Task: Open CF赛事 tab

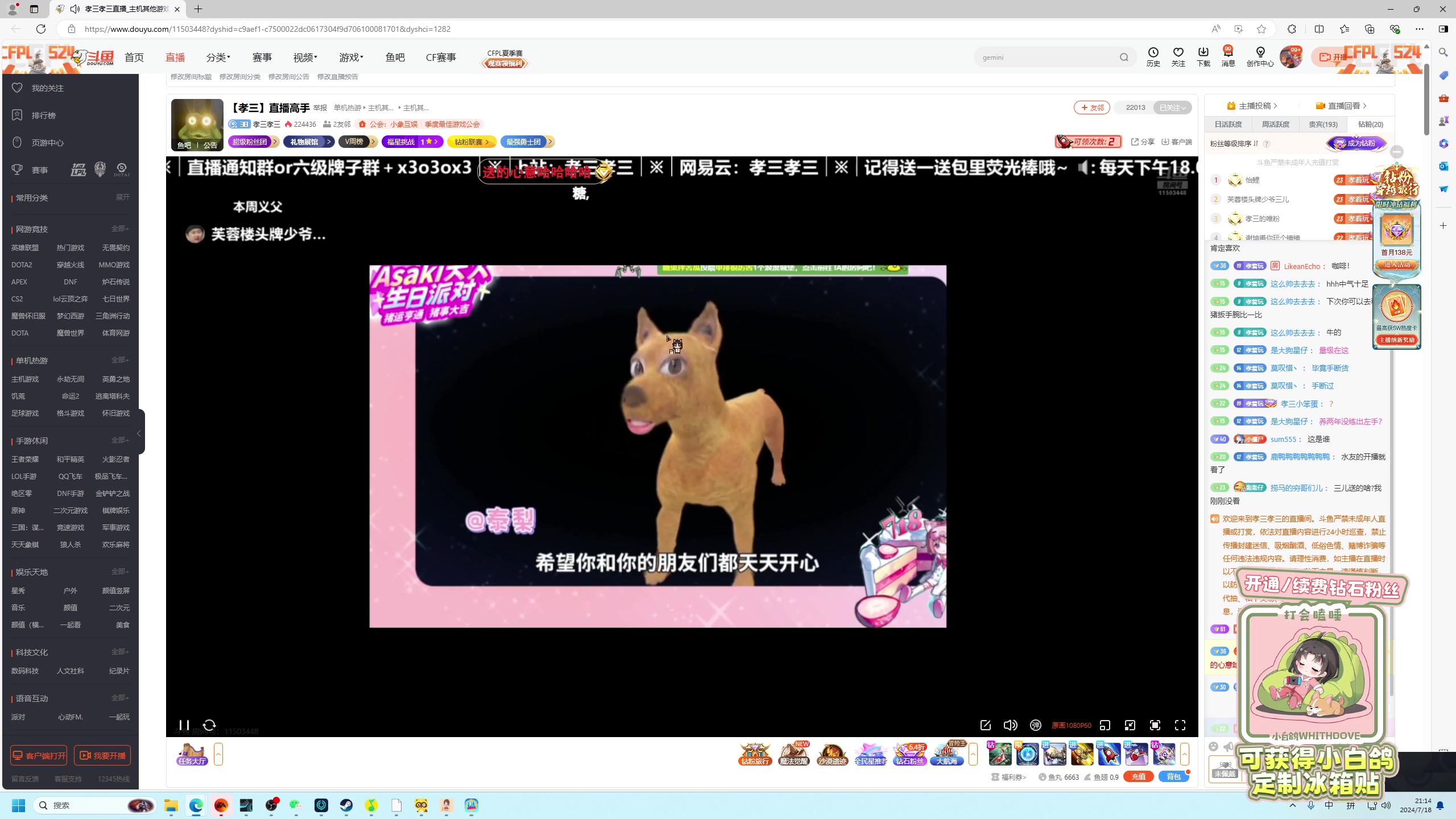Action: tap(441, 57)
